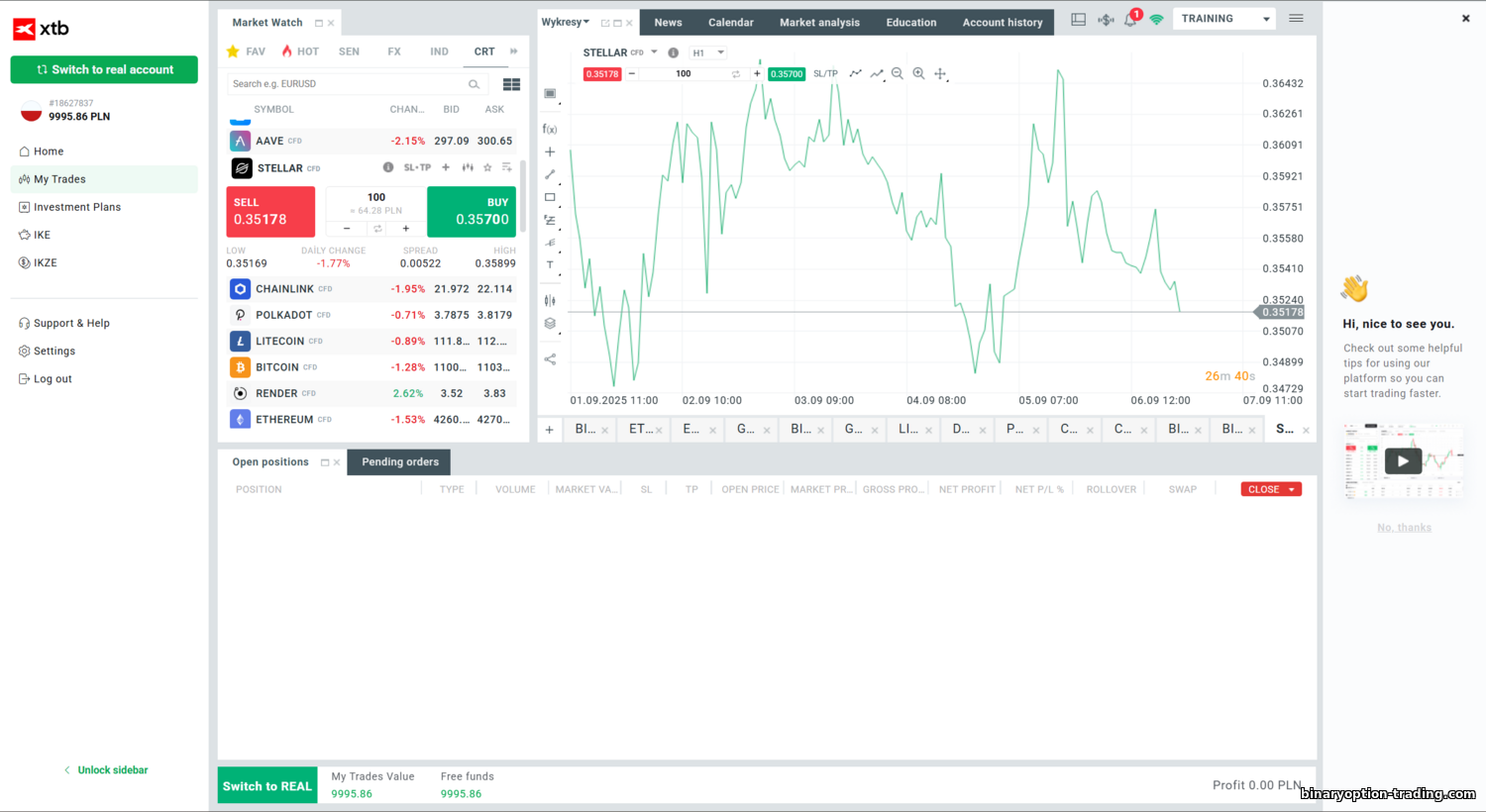Open the notifications bell icon

[1130, 20]
